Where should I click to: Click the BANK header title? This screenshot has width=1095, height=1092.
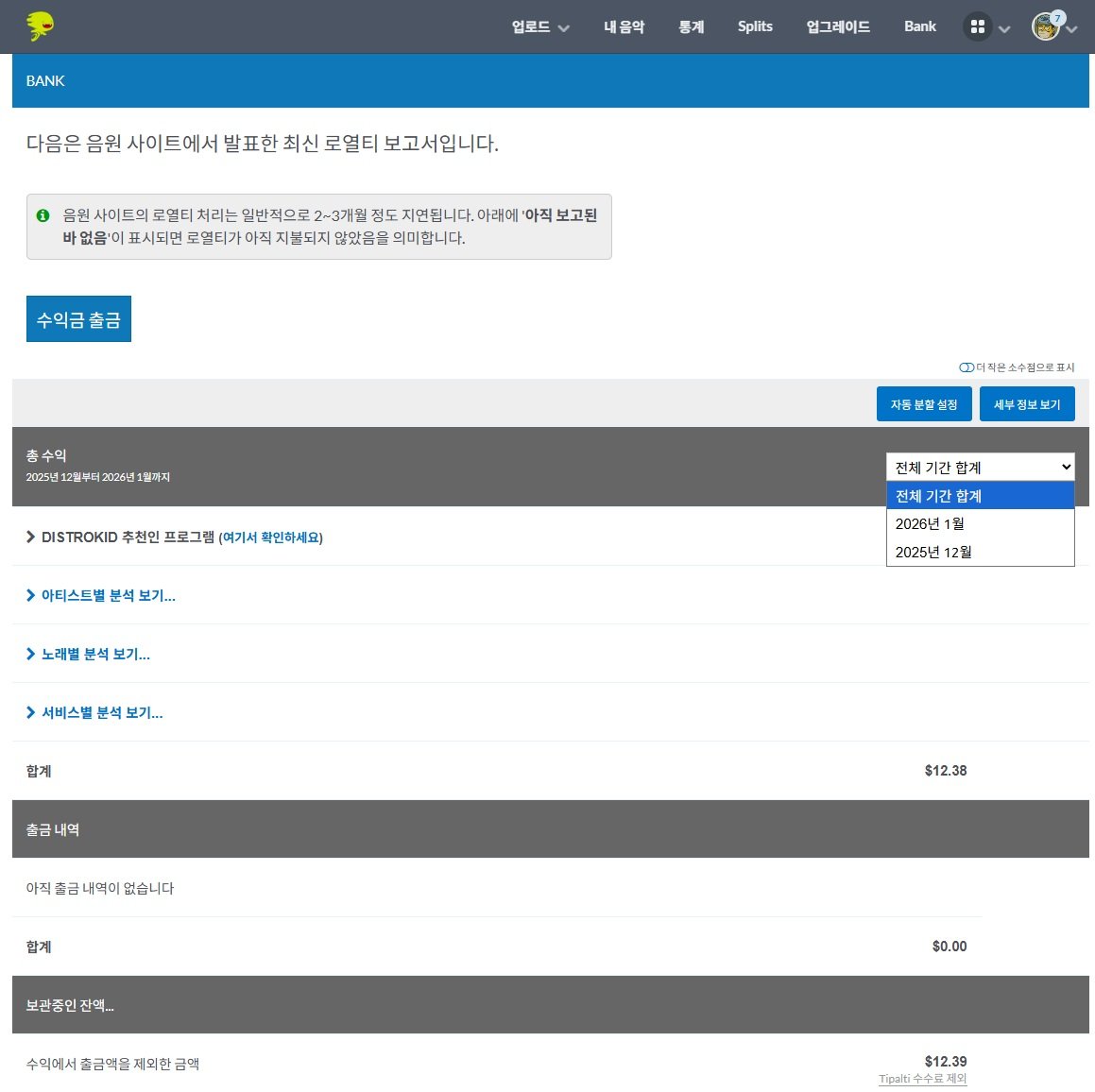[x=45, y=81]
